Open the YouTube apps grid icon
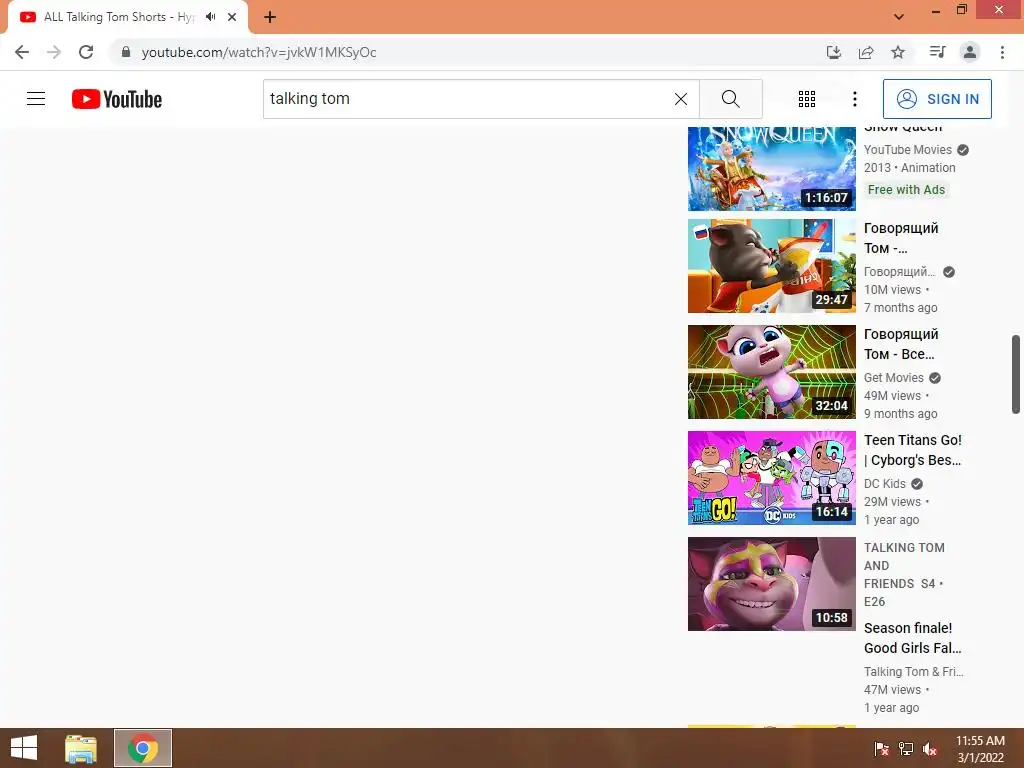This screenshot has width=1024, height=768. pos(807,99)
